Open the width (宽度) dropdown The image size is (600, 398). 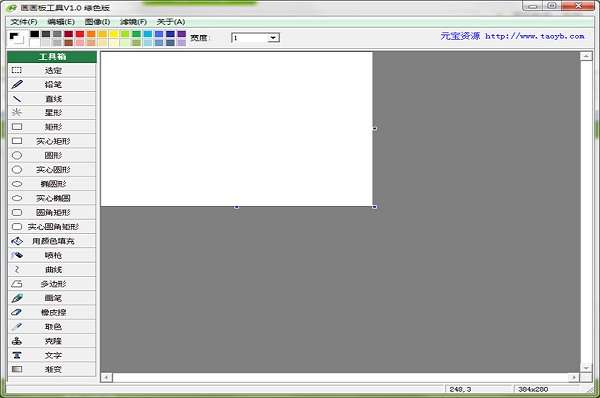(x=273, y=38)
